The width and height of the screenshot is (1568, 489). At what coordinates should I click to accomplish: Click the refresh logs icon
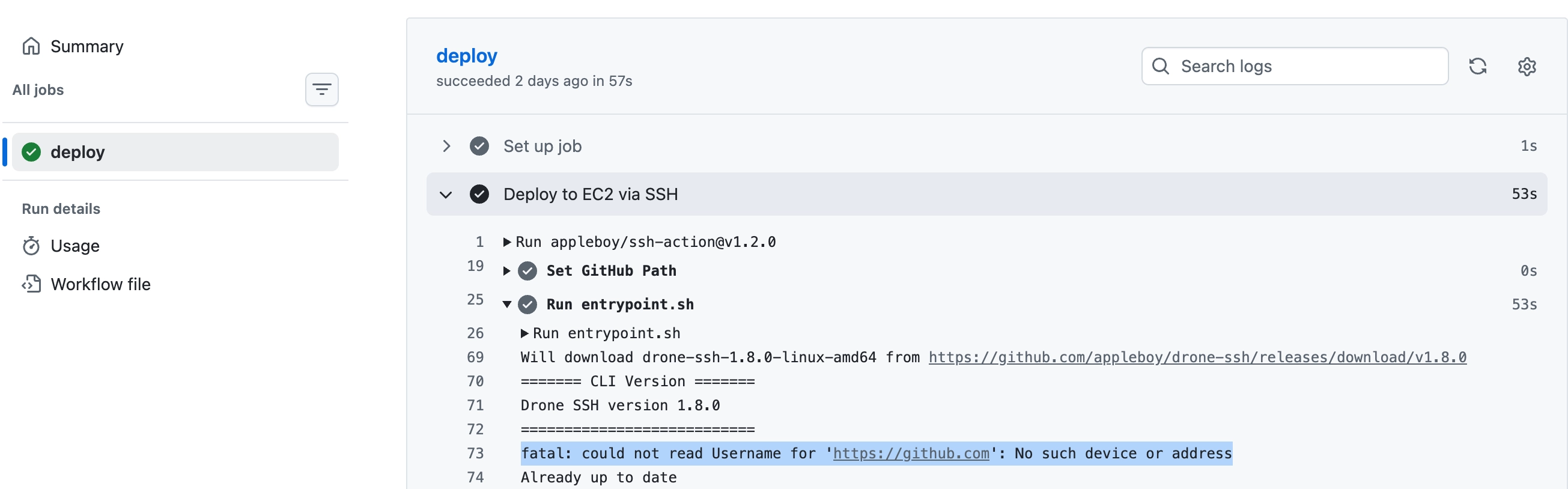[1477, 66]
